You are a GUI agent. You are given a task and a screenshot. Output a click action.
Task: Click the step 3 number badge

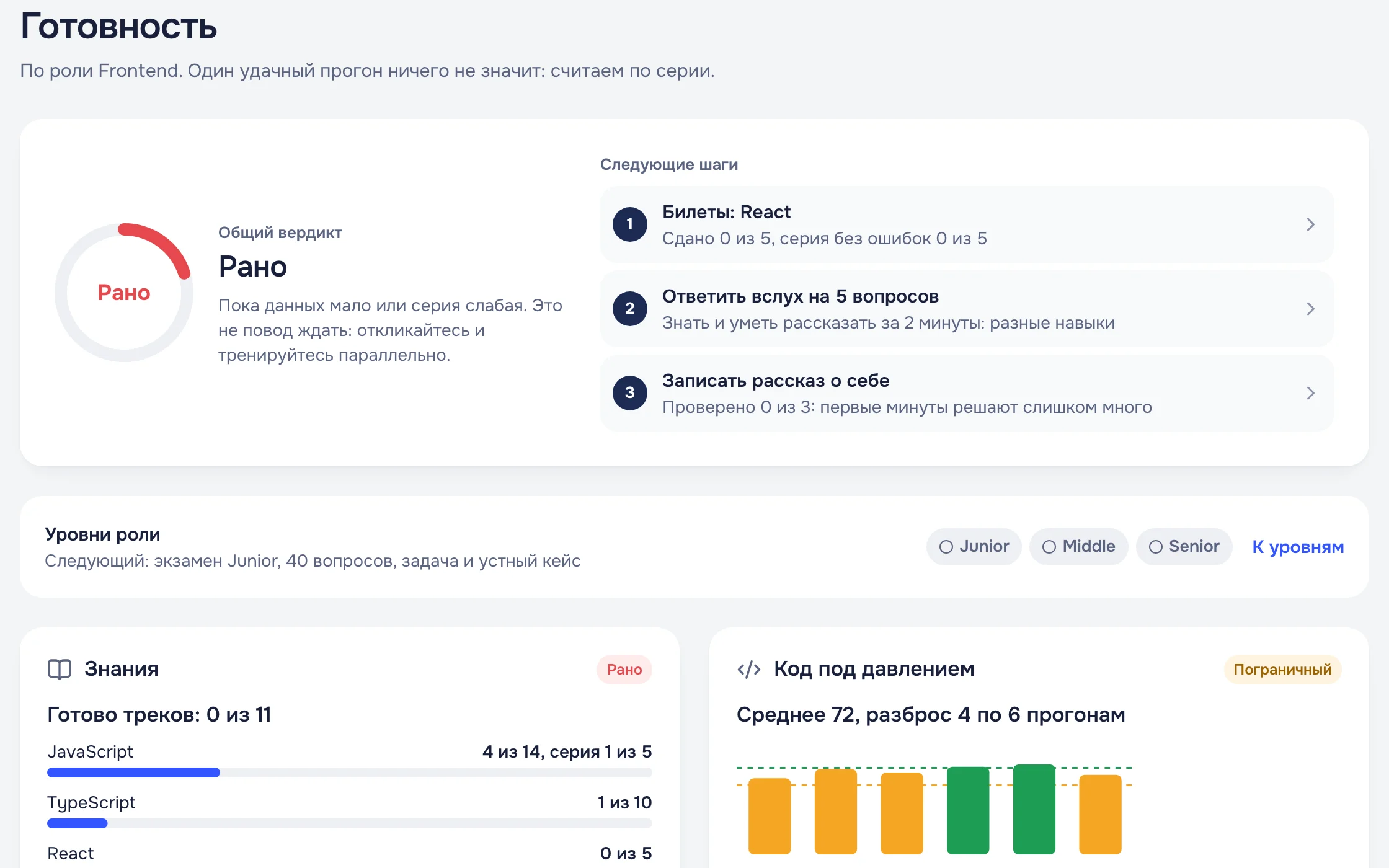[x=630, y=393]
